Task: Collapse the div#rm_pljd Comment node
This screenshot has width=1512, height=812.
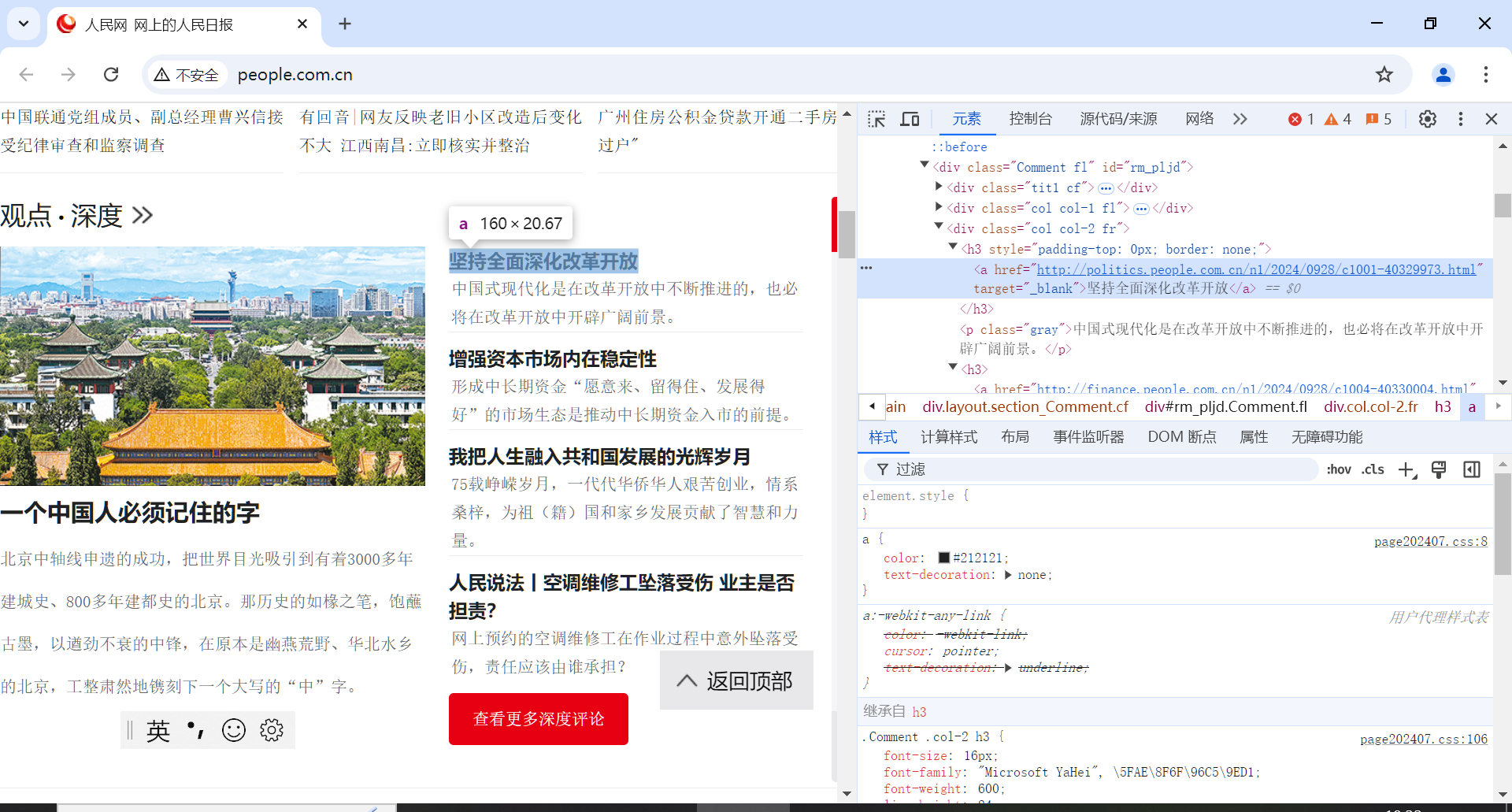Action: point(925,165)
